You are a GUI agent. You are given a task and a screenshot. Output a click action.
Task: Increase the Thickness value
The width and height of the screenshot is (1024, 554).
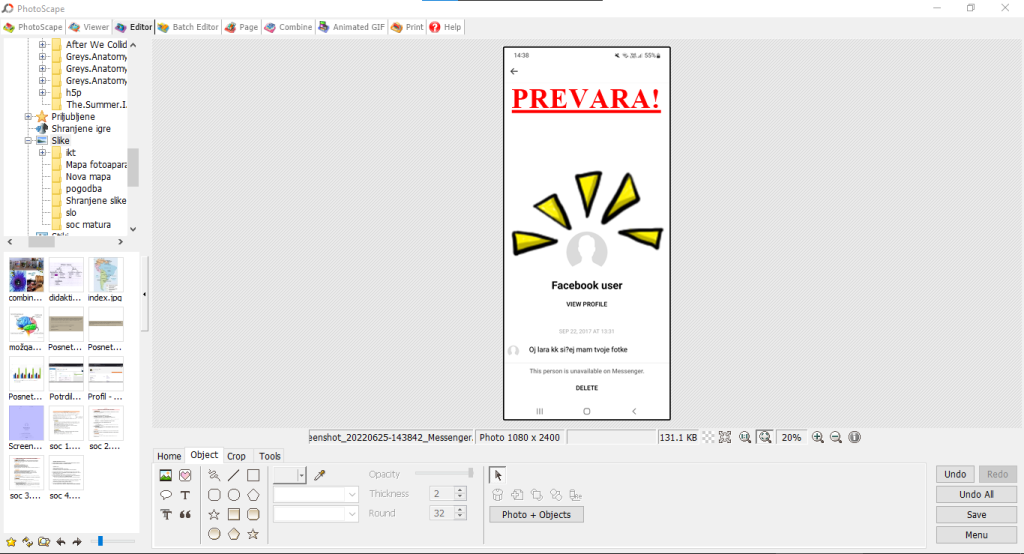(x=460, y=490)
